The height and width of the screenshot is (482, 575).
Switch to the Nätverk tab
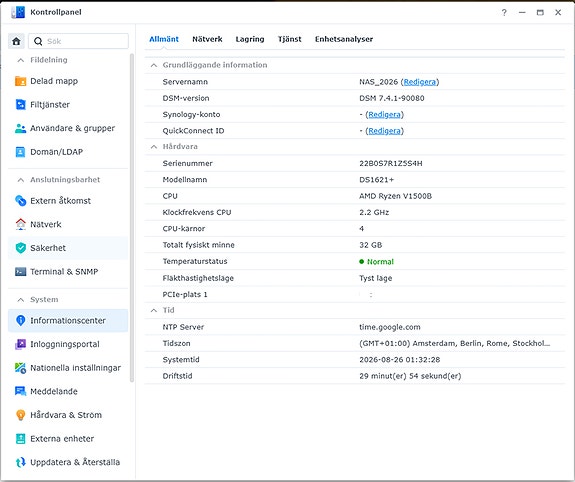[207, 39]
